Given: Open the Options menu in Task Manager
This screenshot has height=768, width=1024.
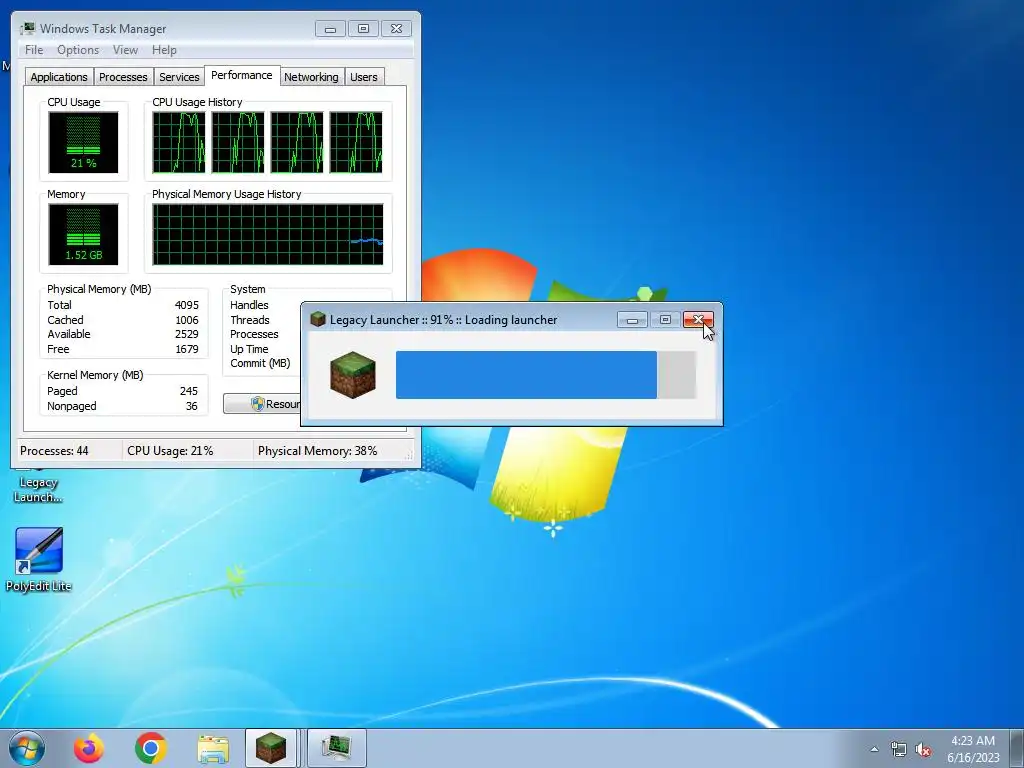Looking at the screenshot, I should click(x=78, y=50).
